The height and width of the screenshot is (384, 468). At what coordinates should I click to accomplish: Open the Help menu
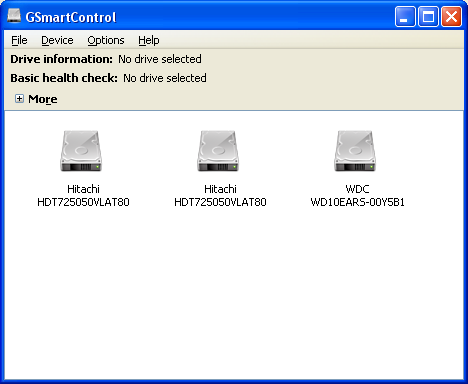pos(149,40)
